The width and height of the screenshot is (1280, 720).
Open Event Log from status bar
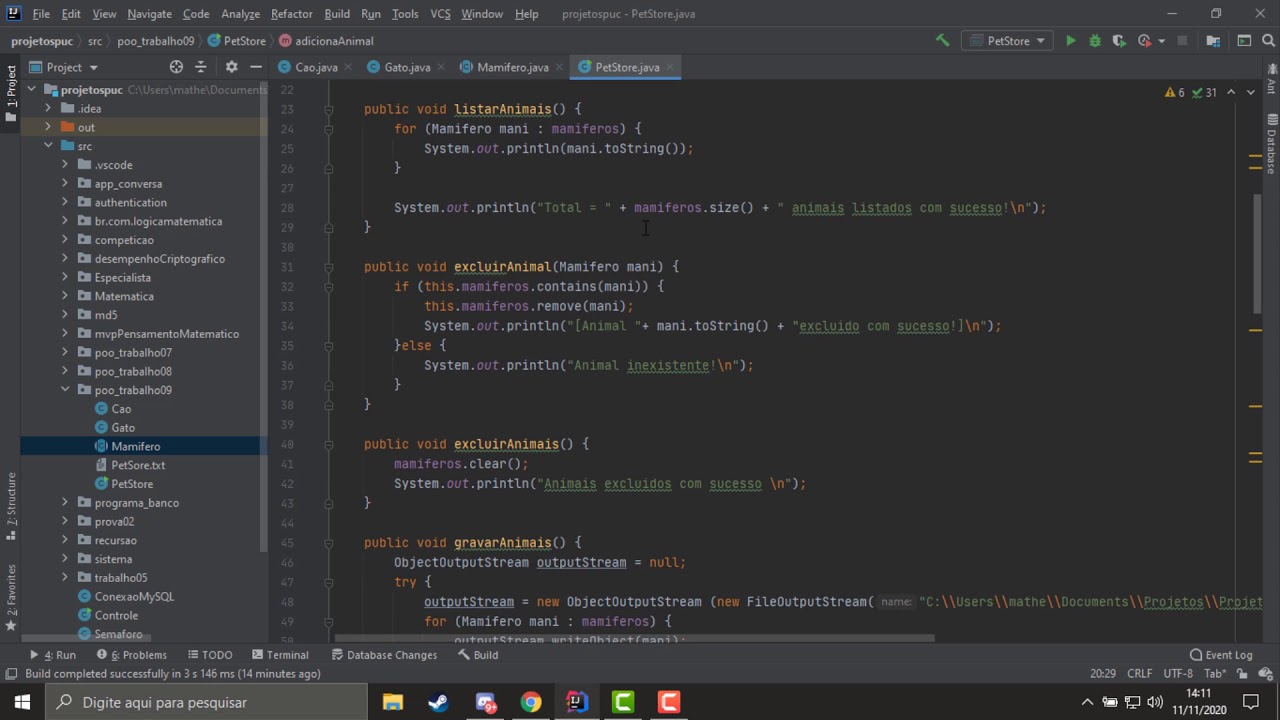(x=1221, y=655)
